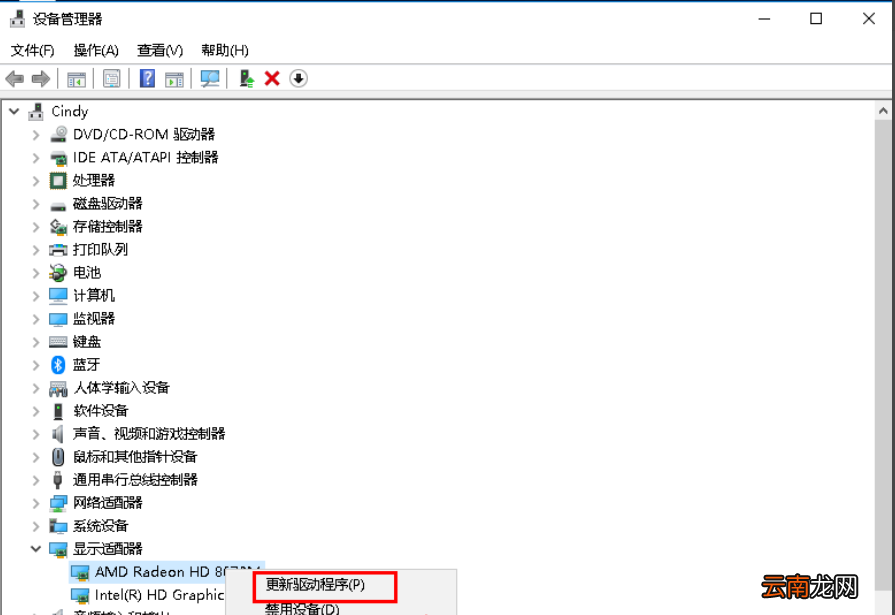This screenshot has height=615, width=895.
Task: Click the battery icon next to 电池
Action: click(x=58, y=273)
